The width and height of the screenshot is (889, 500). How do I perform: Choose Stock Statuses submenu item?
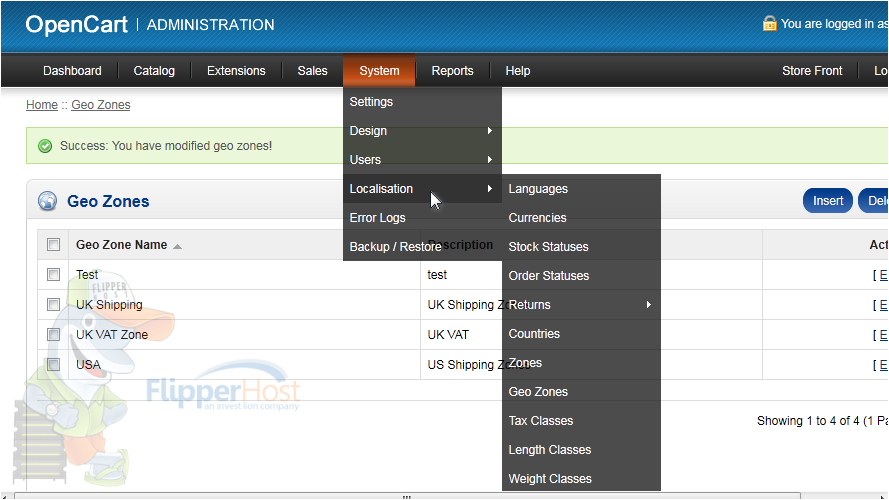(x=581, y=247)
